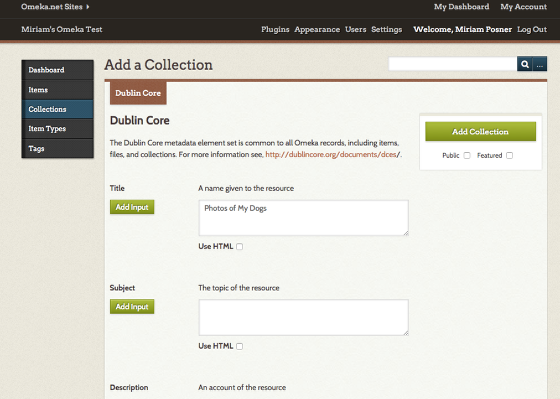Select Collections in the sidebar
Viewport: 560px width, 399px height.
[58, 109]
